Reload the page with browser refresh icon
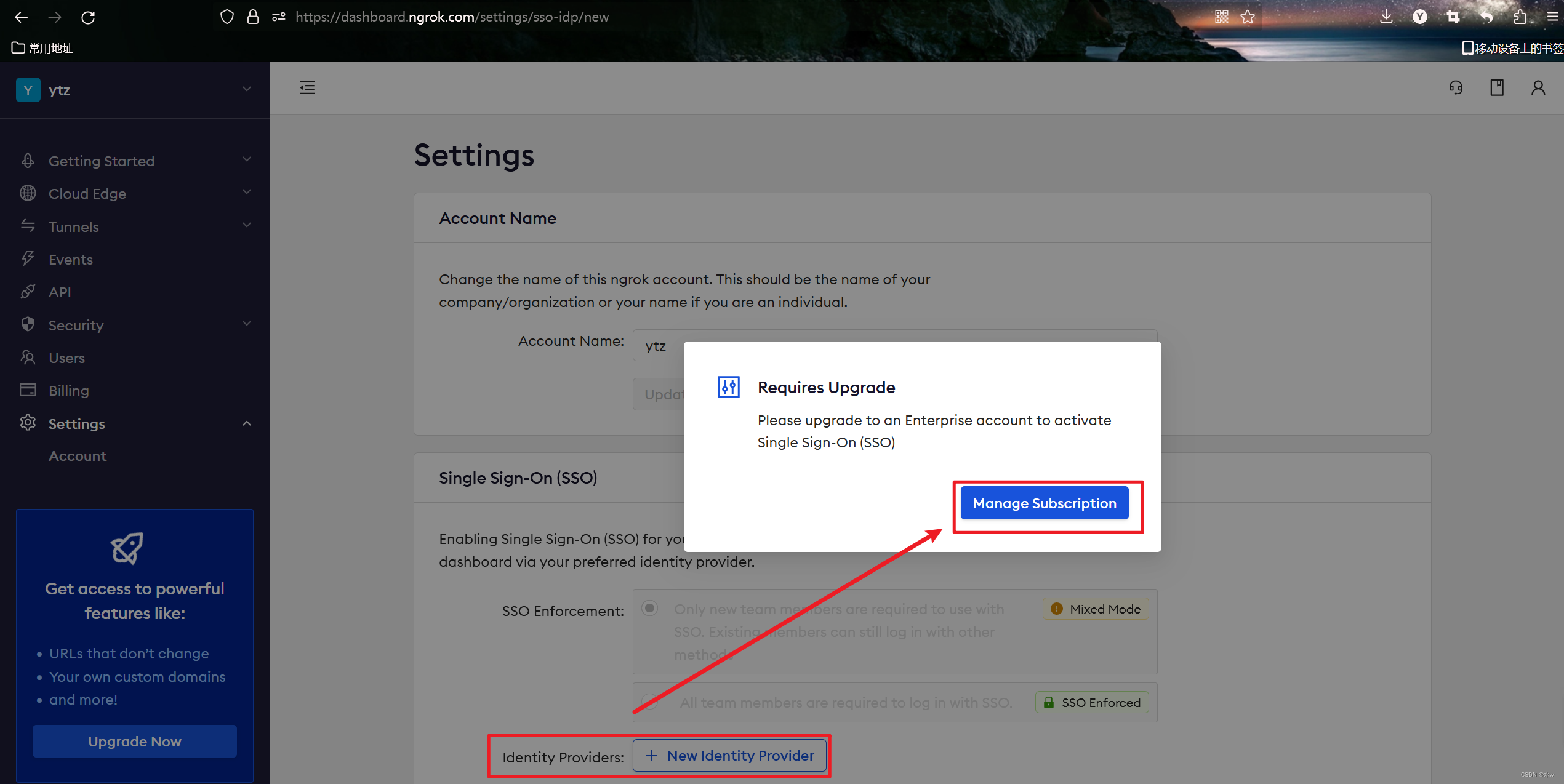Viewport: 1564px width, 784px height. (88, 17)
